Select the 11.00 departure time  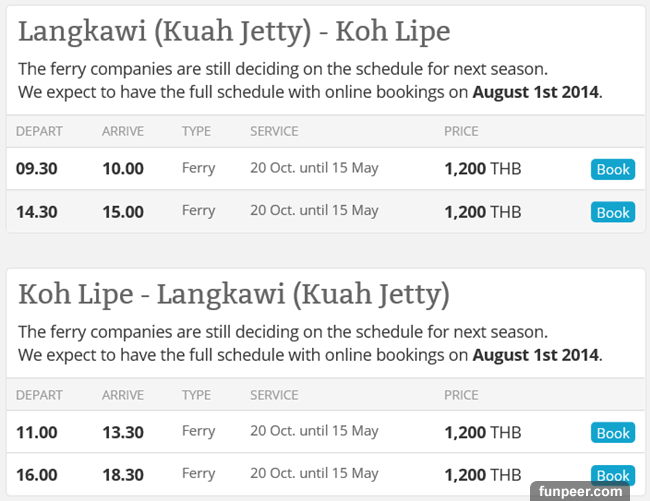37,433
